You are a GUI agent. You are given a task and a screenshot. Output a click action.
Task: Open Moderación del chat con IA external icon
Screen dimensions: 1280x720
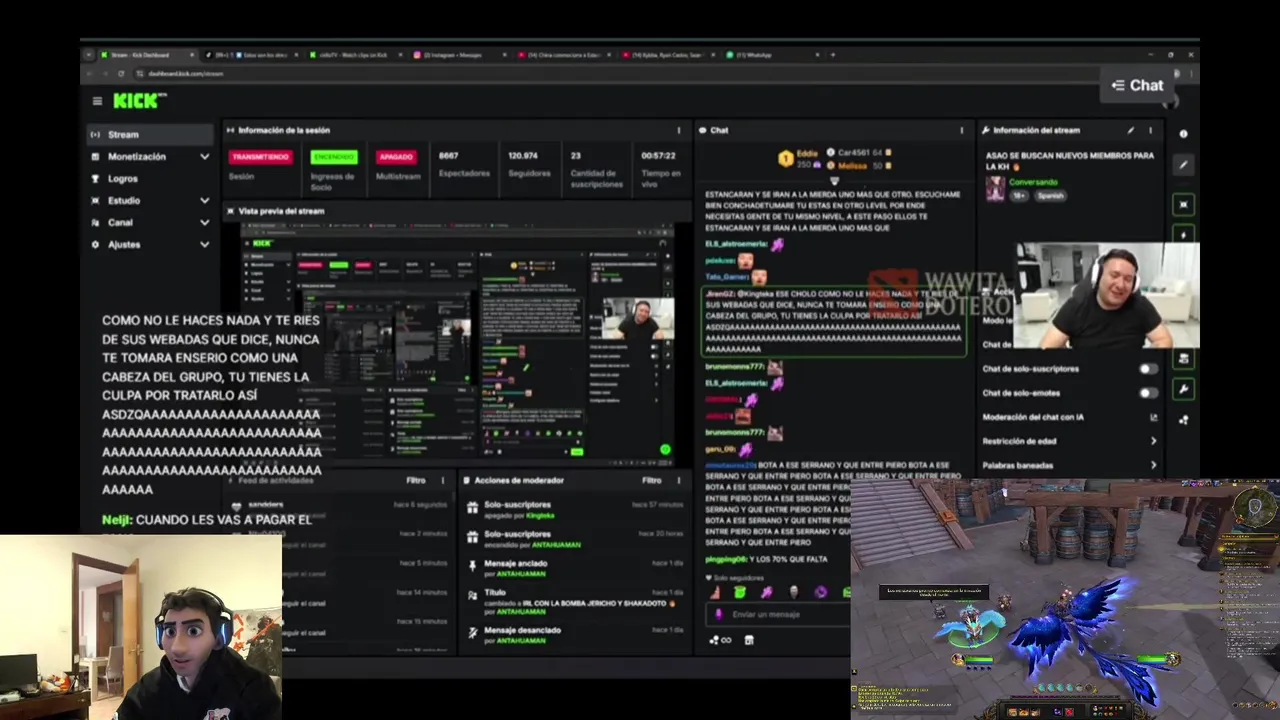pyautogui.click(x=1153, y=417)
